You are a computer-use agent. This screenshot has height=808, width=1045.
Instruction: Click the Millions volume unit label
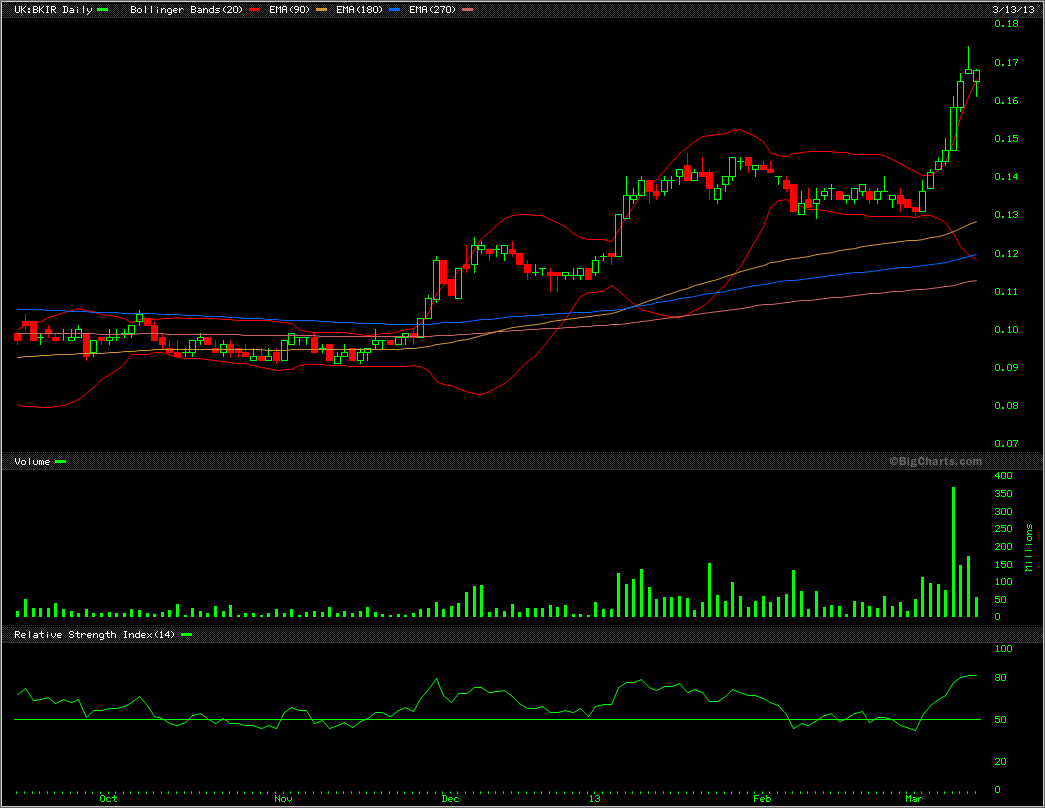point(1029,547)
